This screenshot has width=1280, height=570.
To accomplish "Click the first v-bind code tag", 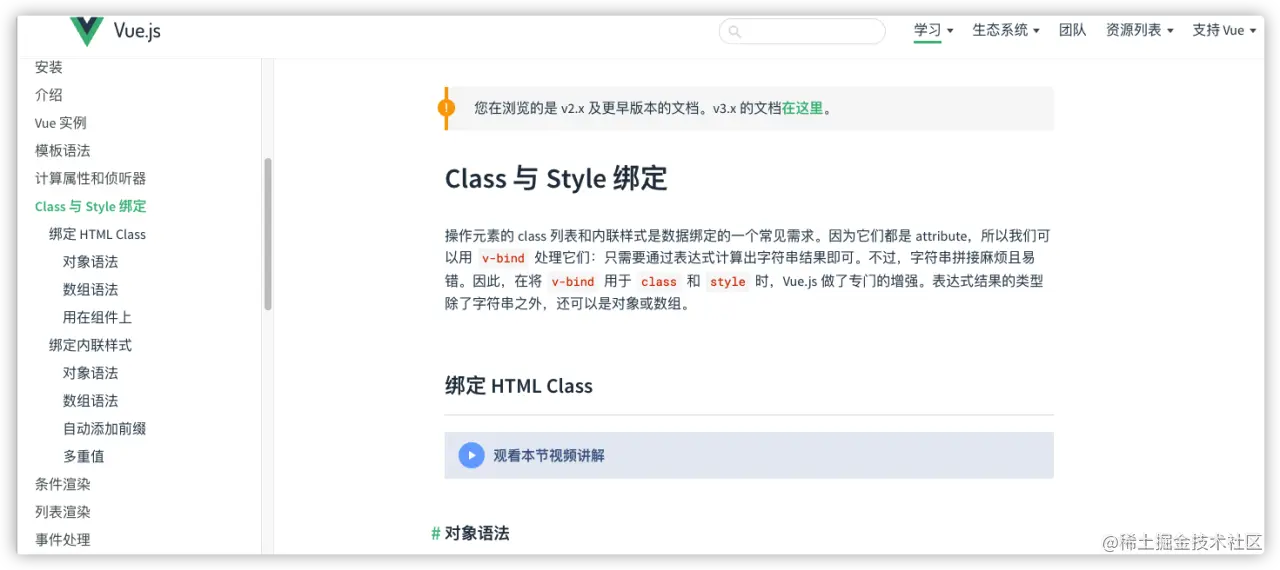I will [x=503, y=258].
